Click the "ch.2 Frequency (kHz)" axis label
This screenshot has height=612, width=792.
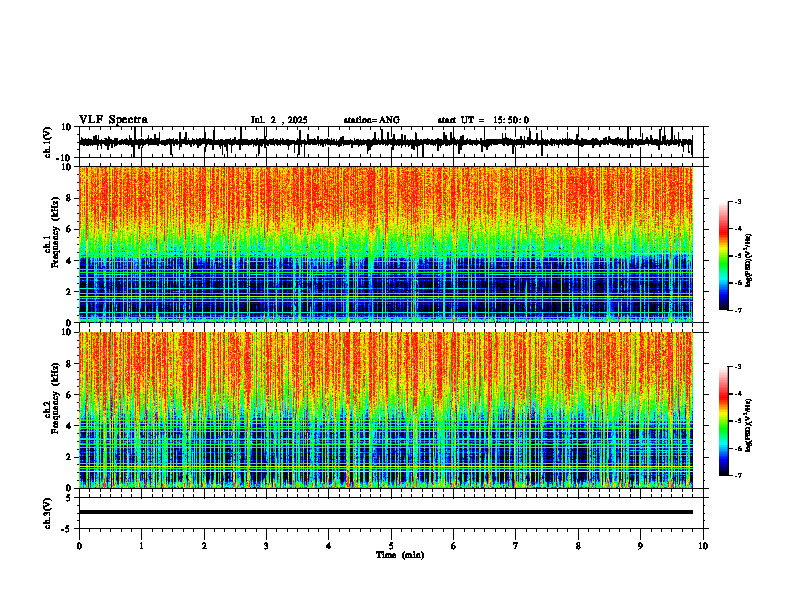(x=52, y=398)
